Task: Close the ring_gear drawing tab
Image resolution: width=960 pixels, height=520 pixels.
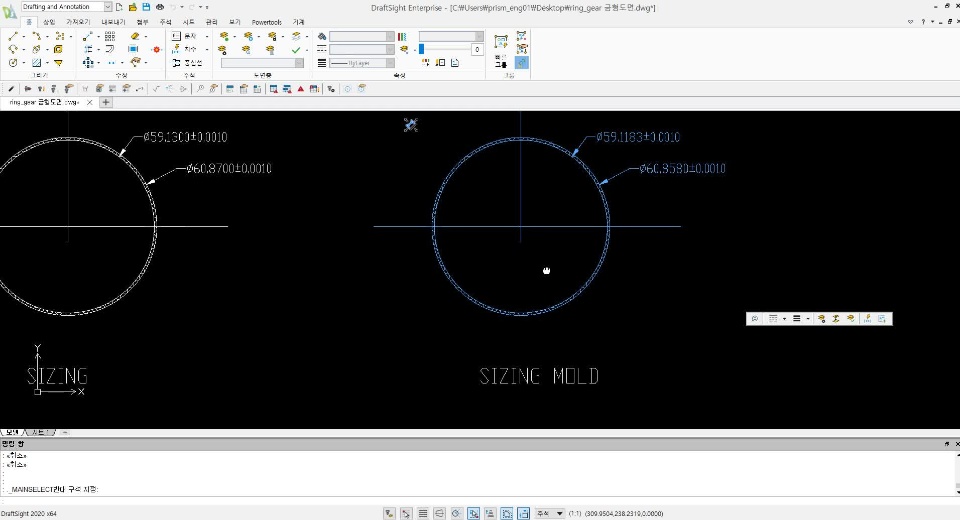Action: [89, 102]
